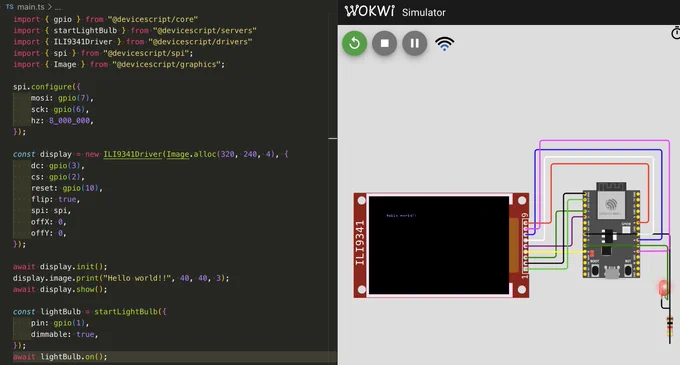Click the 'await display.init();' line
Viewport: 680px width, 365px height.
(60, 267)
